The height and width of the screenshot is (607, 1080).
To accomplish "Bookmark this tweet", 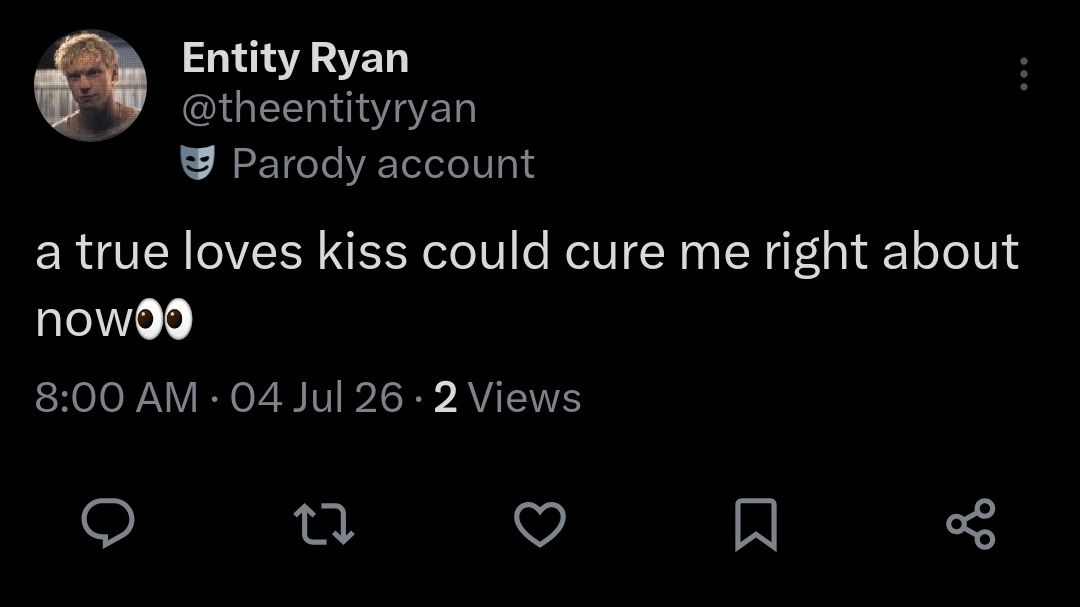I will pyautogui.click(x=756, y=524).
